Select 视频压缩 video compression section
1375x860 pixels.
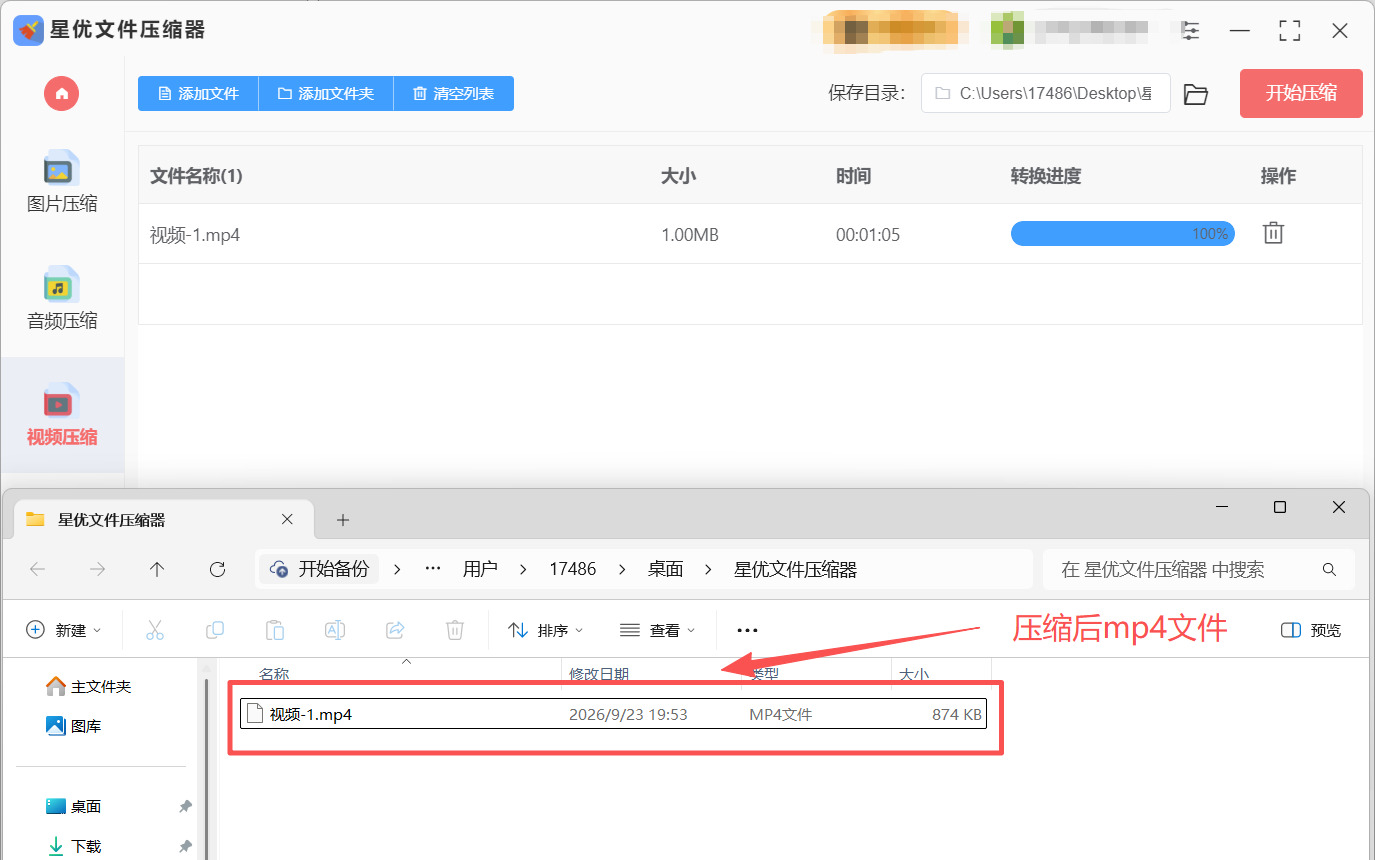(x=62, y=414)
